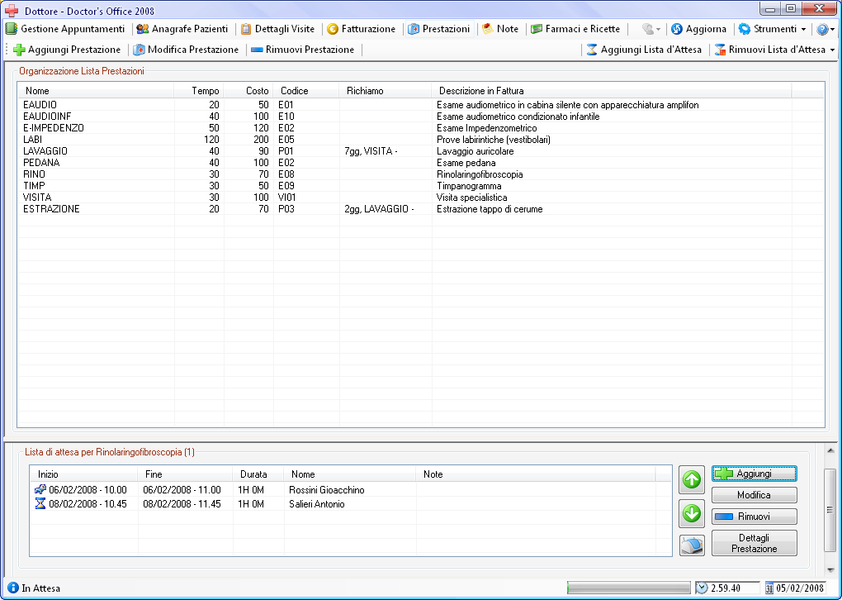Select the E-IMPEDENZO service row
The width and height of the screenshot is (842, 600).
(x=421, y=128)
